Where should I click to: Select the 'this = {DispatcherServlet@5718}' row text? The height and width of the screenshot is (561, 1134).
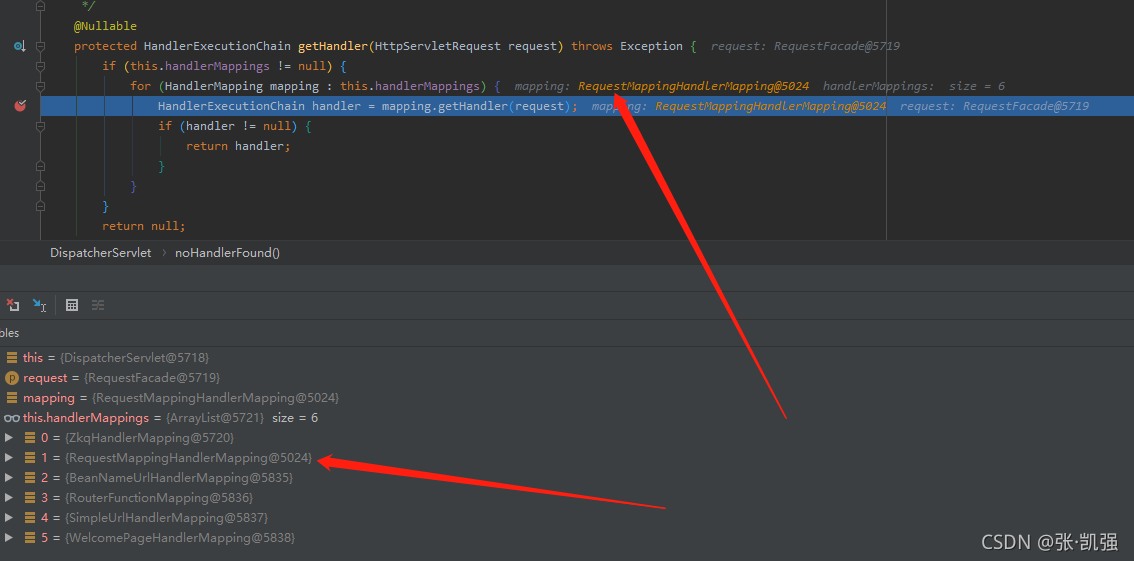click(x=116, y=357)
